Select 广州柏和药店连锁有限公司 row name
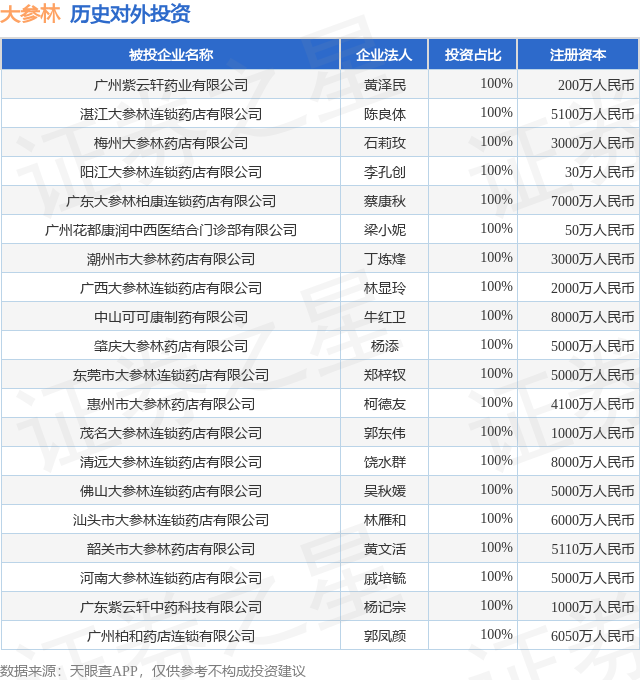 point(171,636)
